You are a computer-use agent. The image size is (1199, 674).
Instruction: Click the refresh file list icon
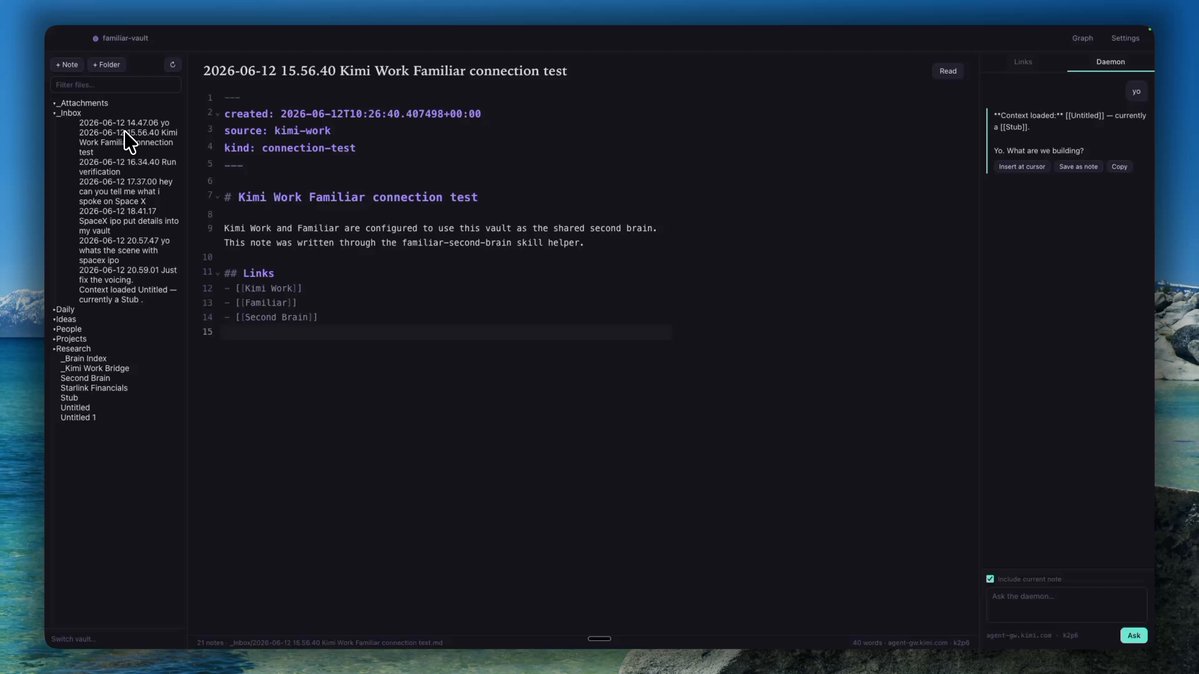coord(172,65)
